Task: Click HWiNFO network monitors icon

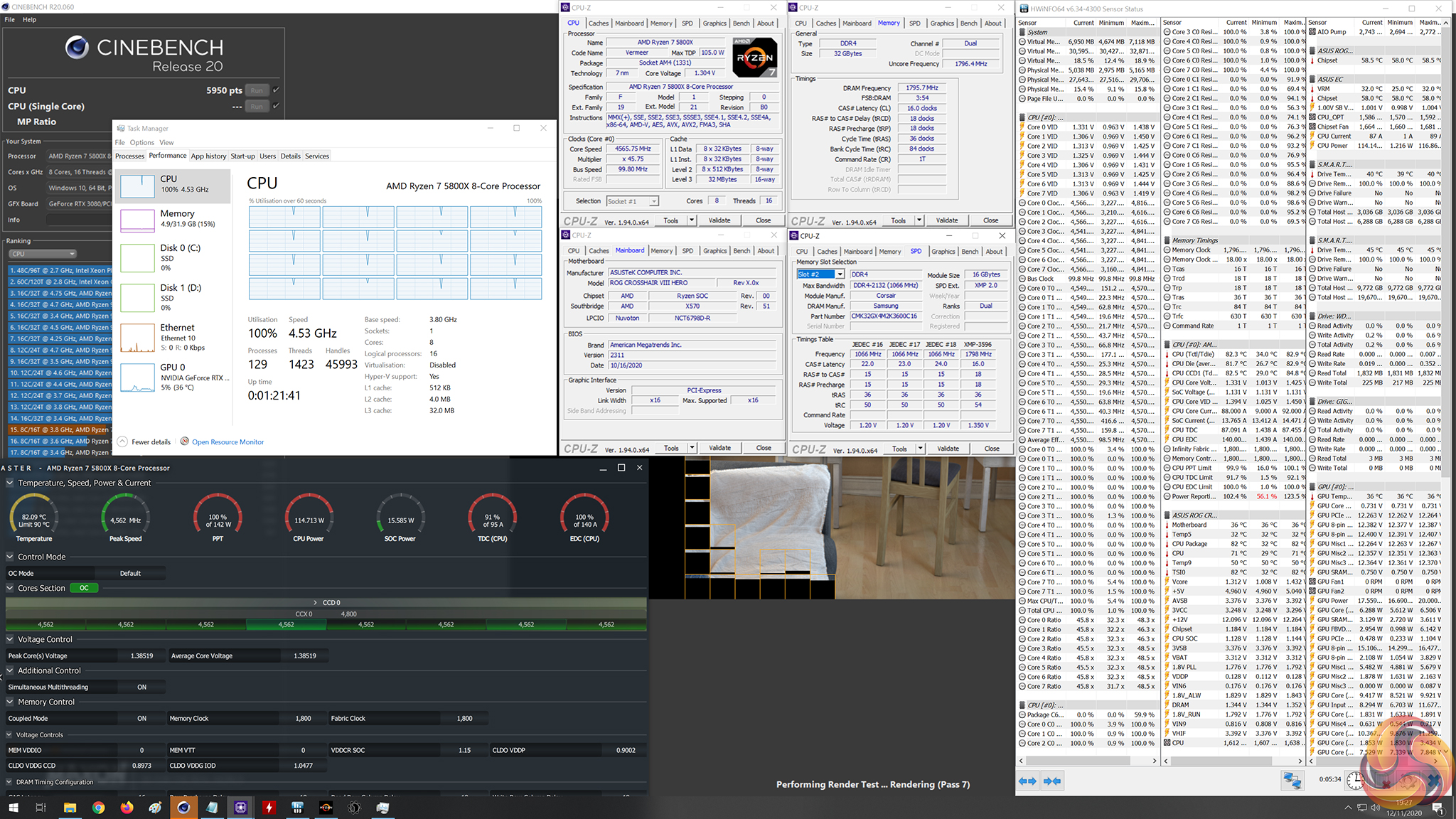Action: 1292,781
